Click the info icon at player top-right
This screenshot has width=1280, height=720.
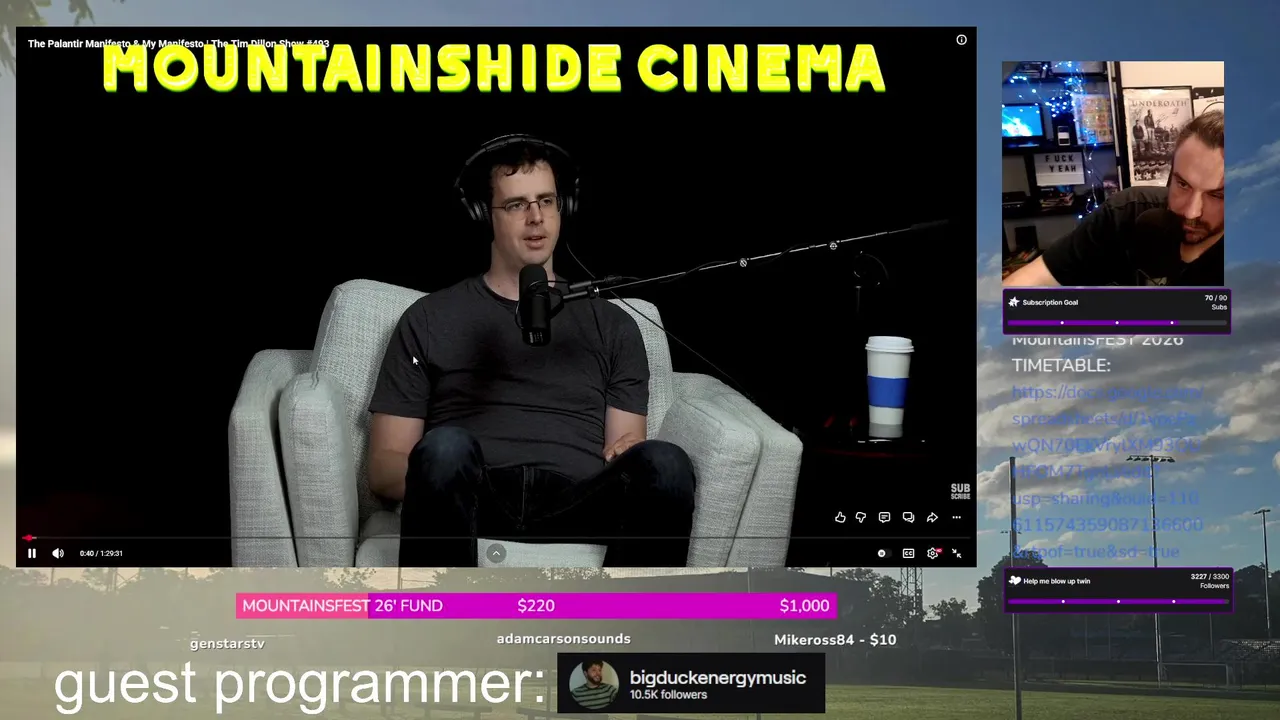tap(961, 40)
